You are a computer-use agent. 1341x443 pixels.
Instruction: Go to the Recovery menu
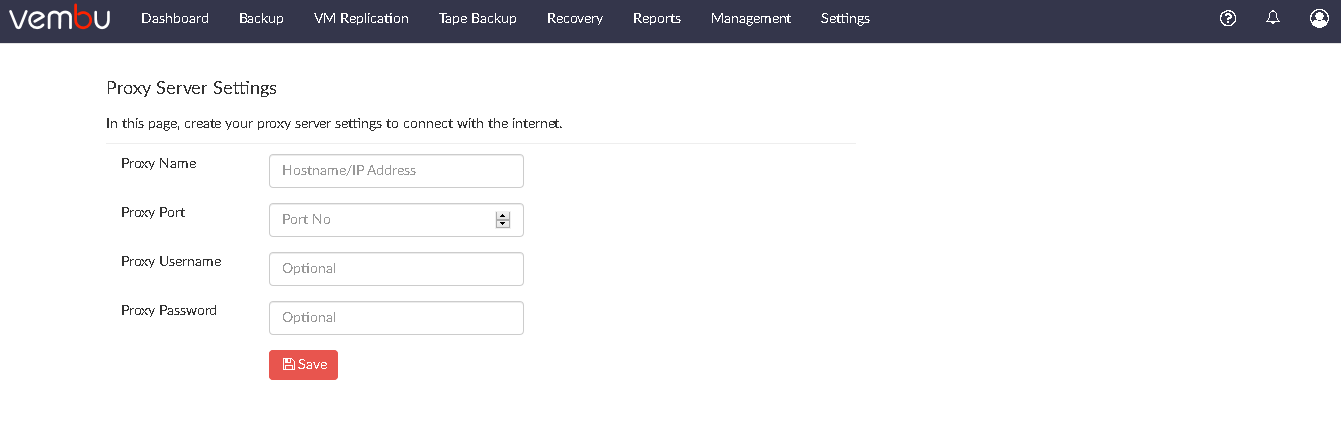click(x=575, y=18)
